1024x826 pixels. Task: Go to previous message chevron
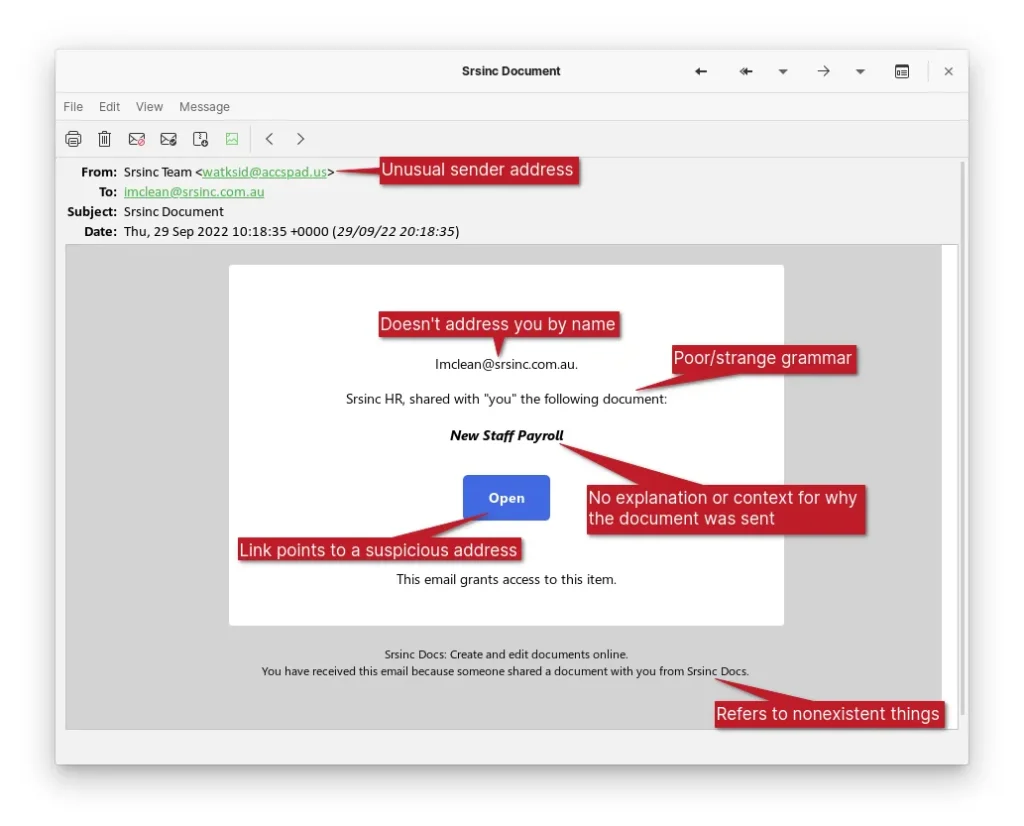click(269, 139)
